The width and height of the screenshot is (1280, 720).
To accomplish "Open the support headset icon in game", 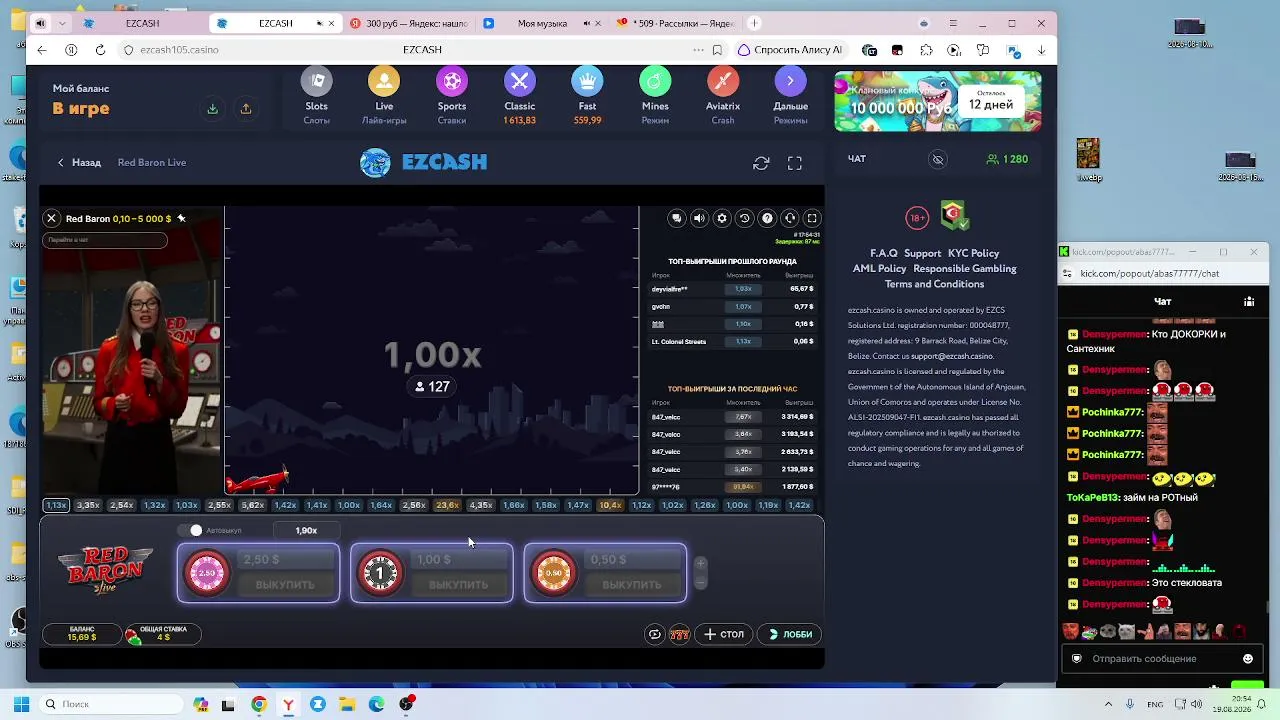I will [x=790, y=218].
